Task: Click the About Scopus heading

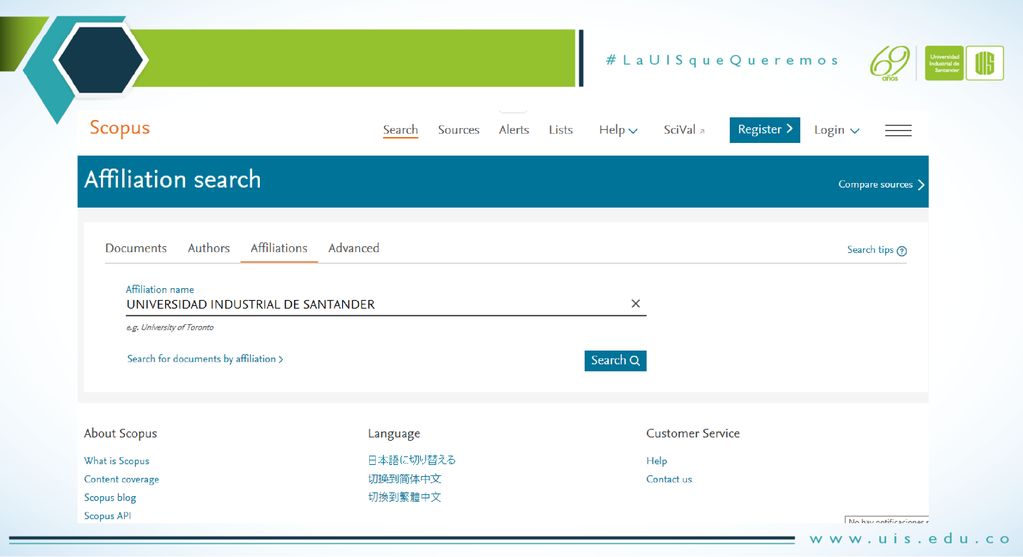Action: pyautogui.click(x=120, y=433)
